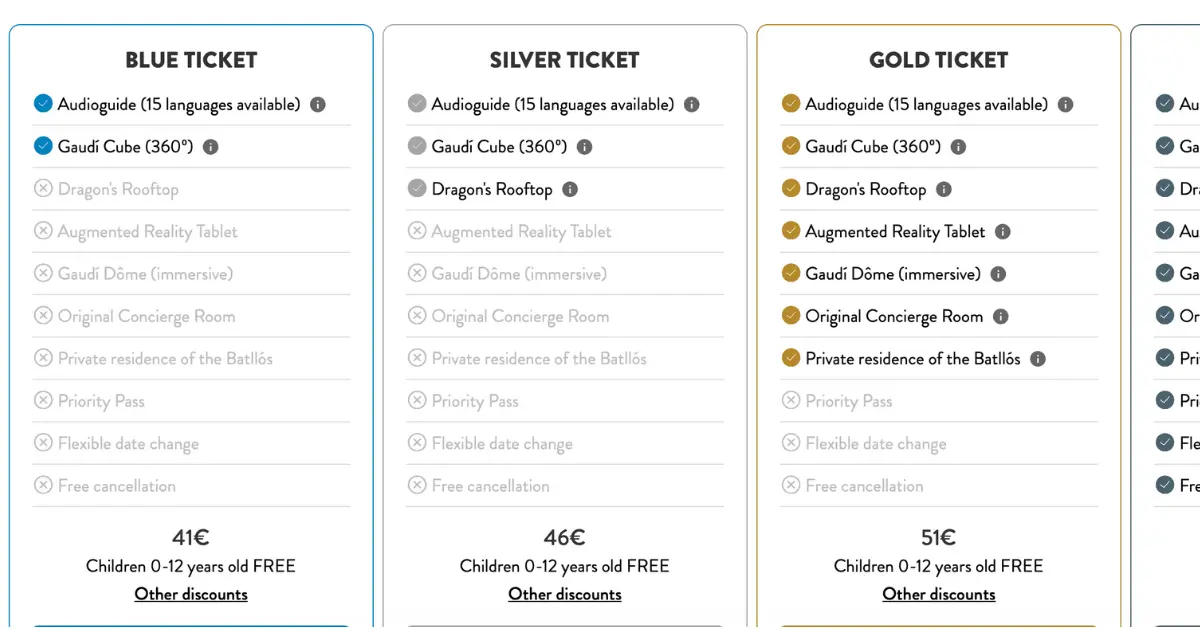Open Other discounts link under Silver ticket

[565, 594]
